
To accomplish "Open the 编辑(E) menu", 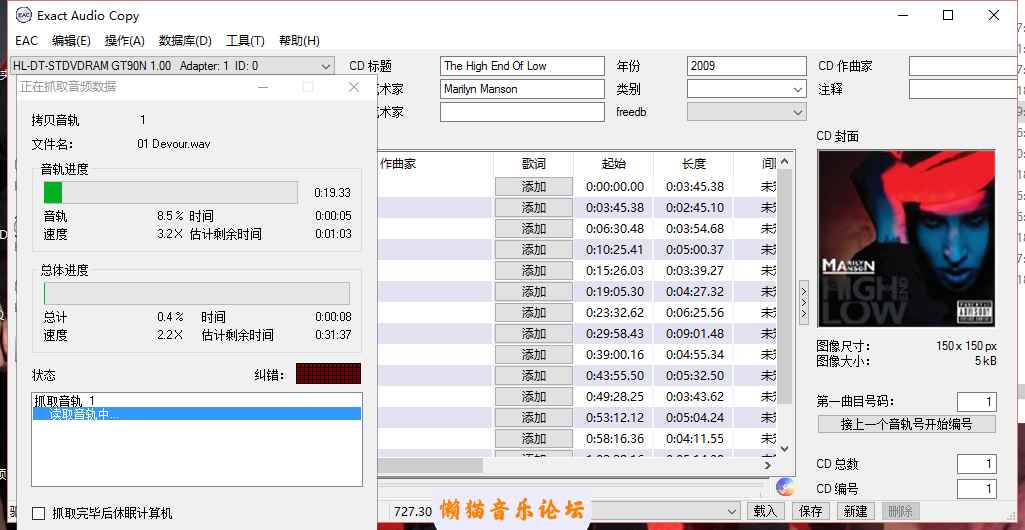I will click(71, 41).
